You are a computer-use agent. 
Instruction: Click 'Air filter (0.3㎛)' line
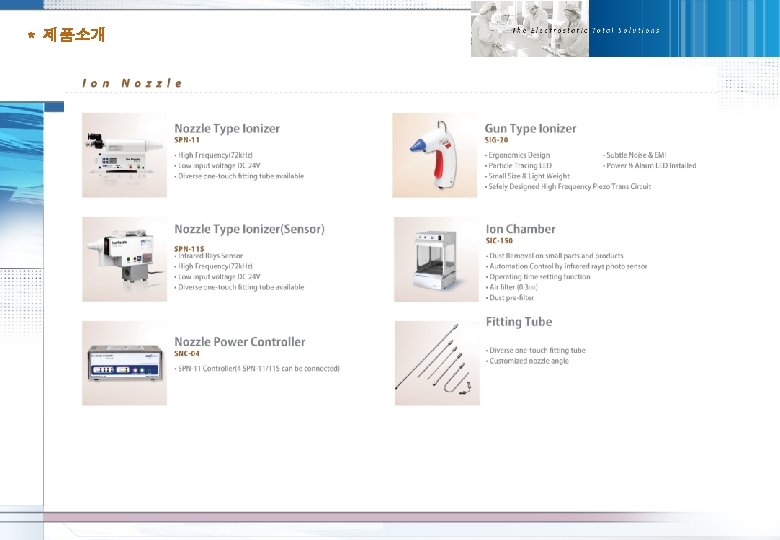[x=512, y=287]
